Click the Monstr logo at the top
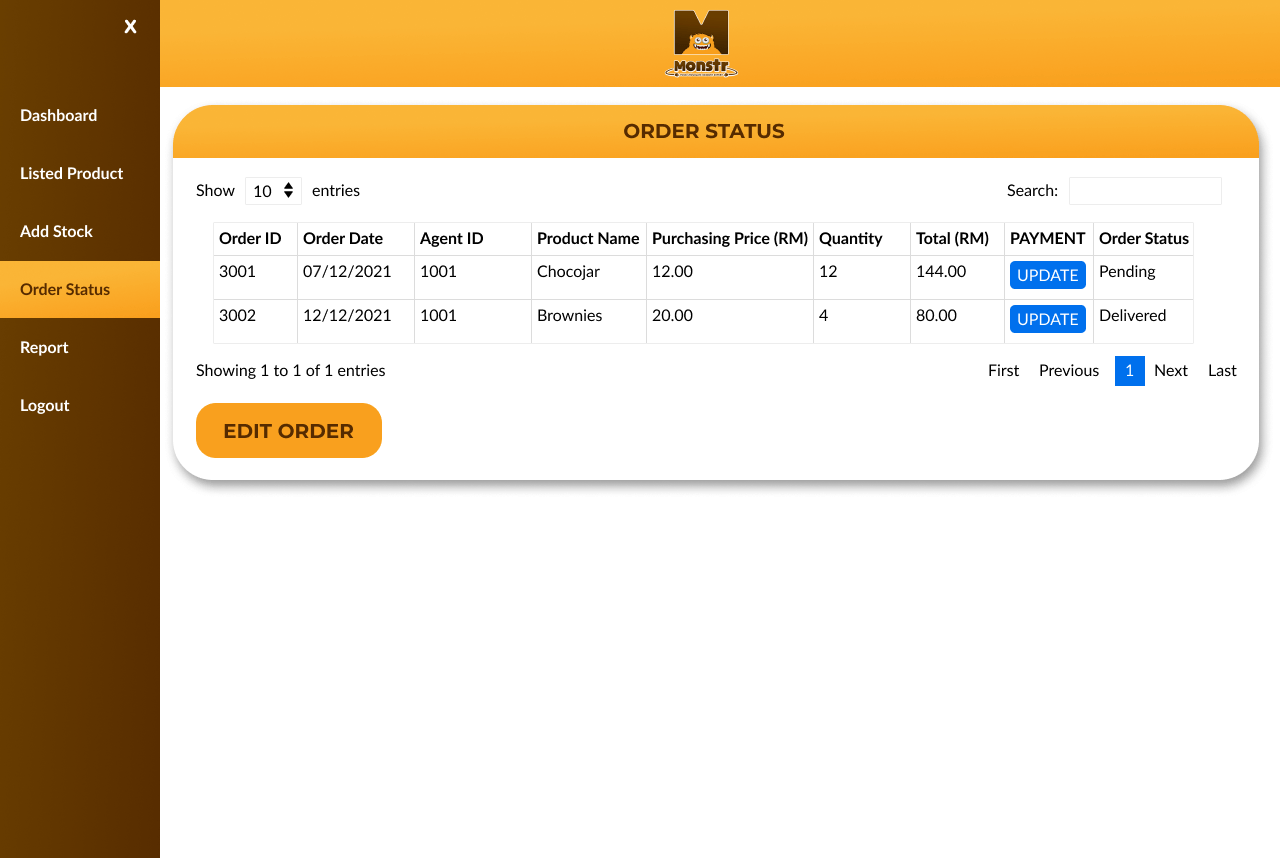 coord(701,43)
